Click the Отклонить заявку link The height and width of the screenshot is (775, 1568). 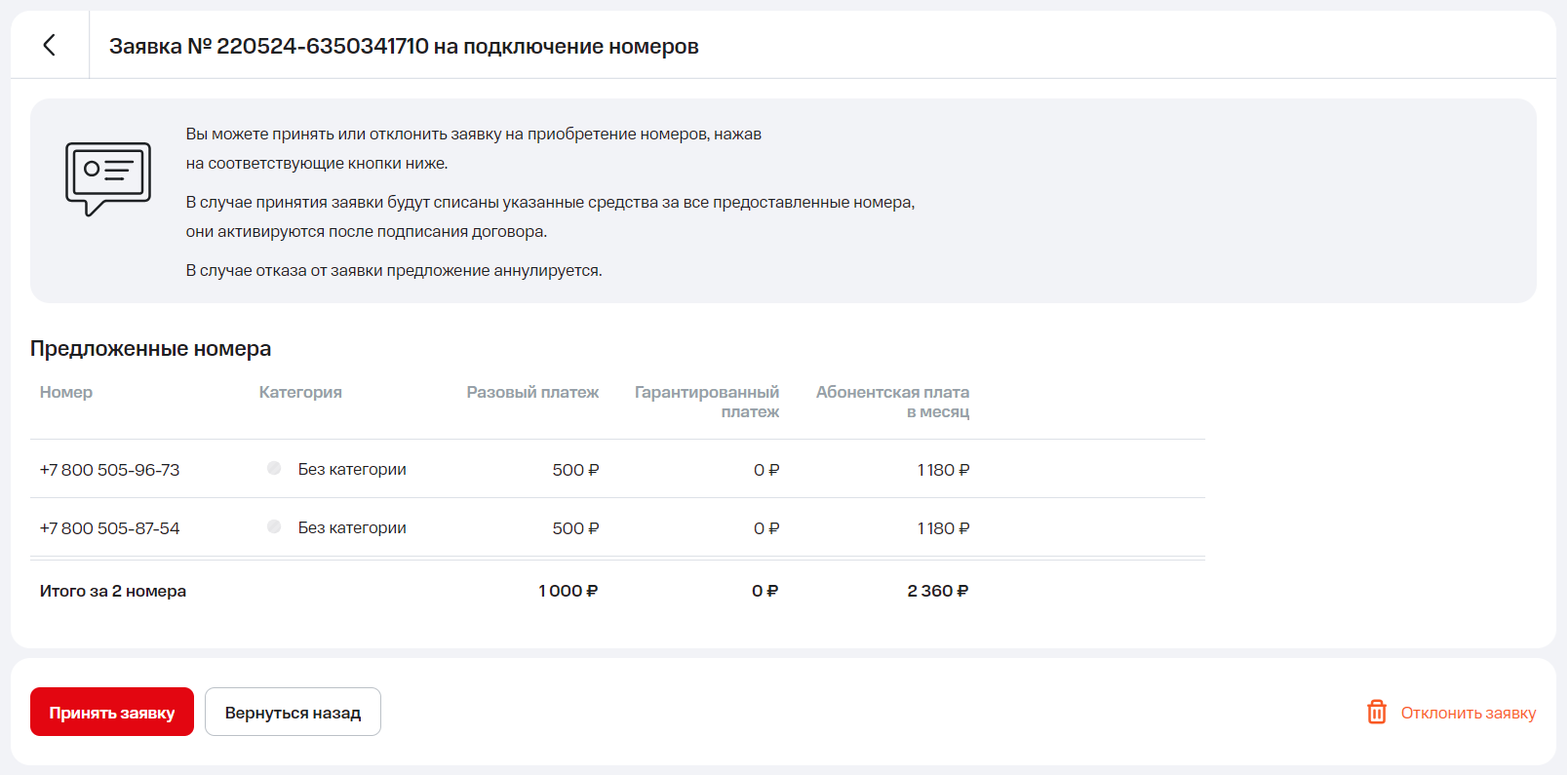tap(1468, 713)
